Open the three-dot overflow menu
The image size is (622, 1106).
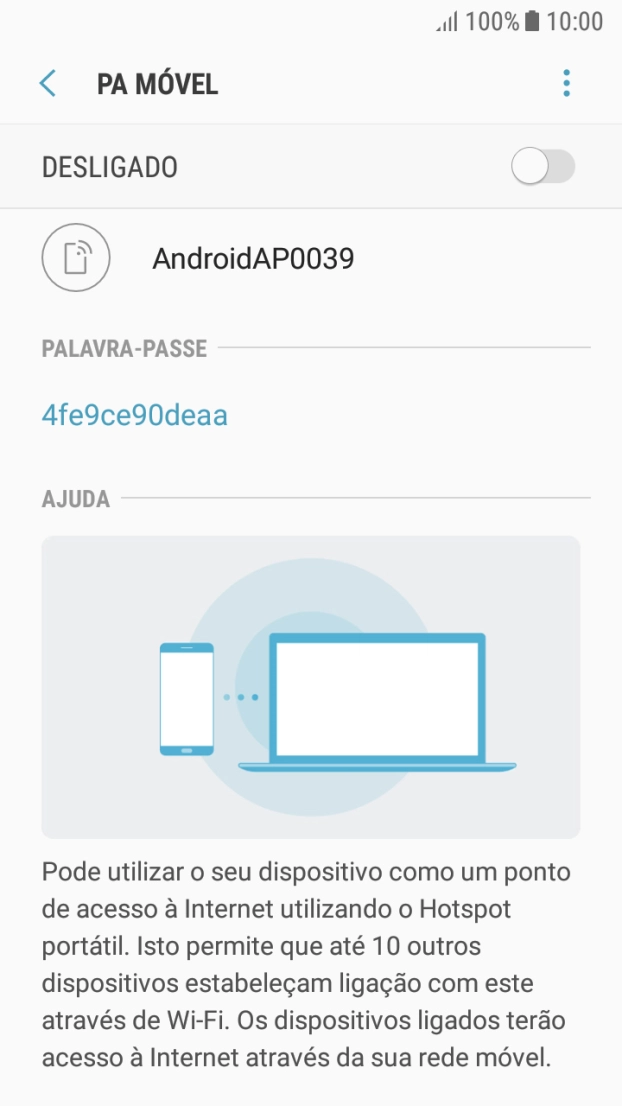pos(566,83)
